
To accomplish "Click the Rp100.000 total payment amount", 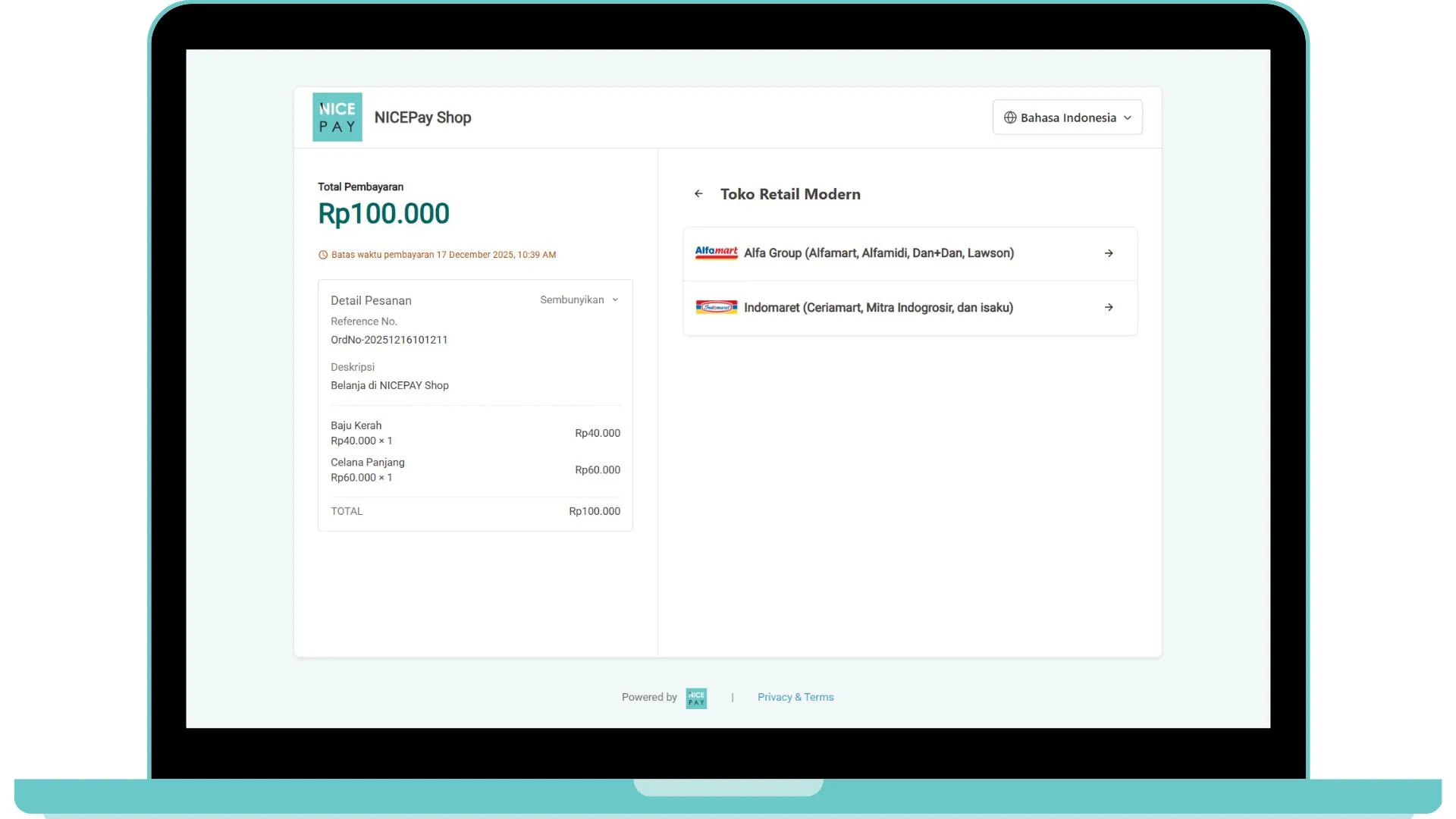I will point(384,214).
